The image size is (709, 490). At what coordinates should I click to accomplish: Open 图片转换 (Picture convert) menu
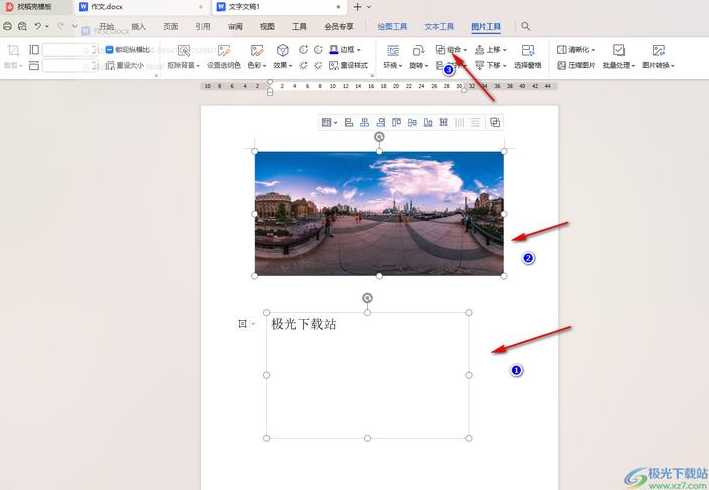658,57
